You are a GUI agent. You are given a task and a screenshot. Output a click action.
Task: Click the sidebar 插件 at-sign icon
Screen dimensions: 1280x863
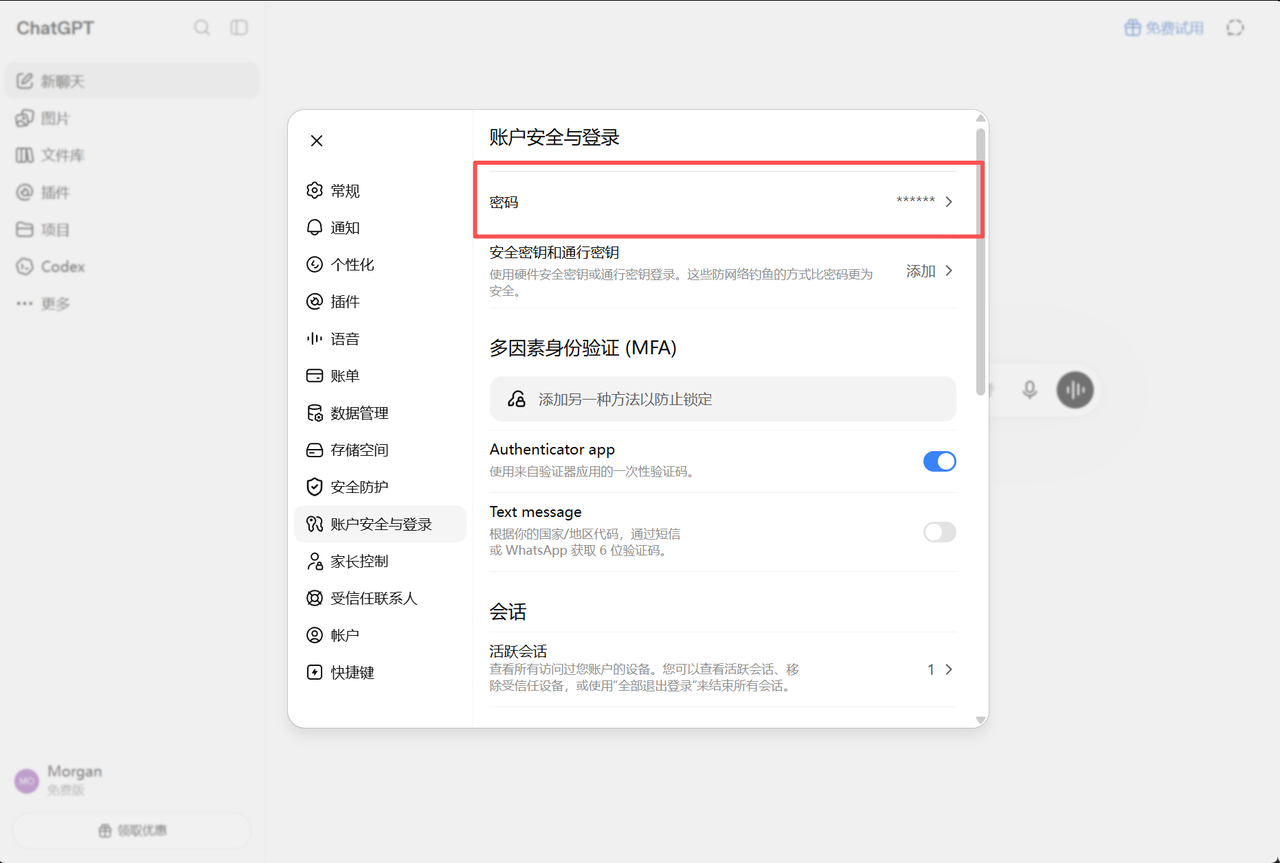coord(25,192)
